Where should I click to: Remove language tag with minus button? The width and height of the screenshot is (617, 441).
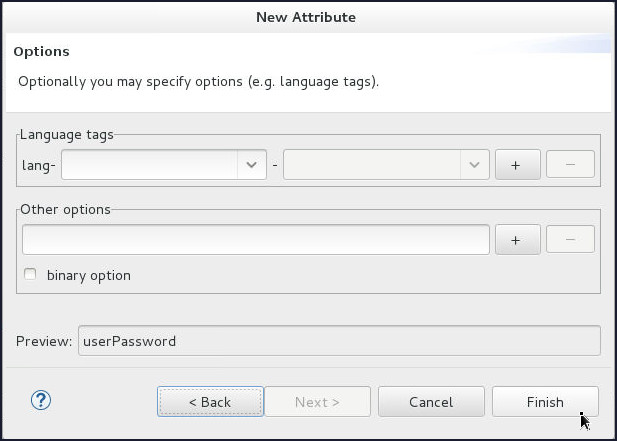click(571, 164)
